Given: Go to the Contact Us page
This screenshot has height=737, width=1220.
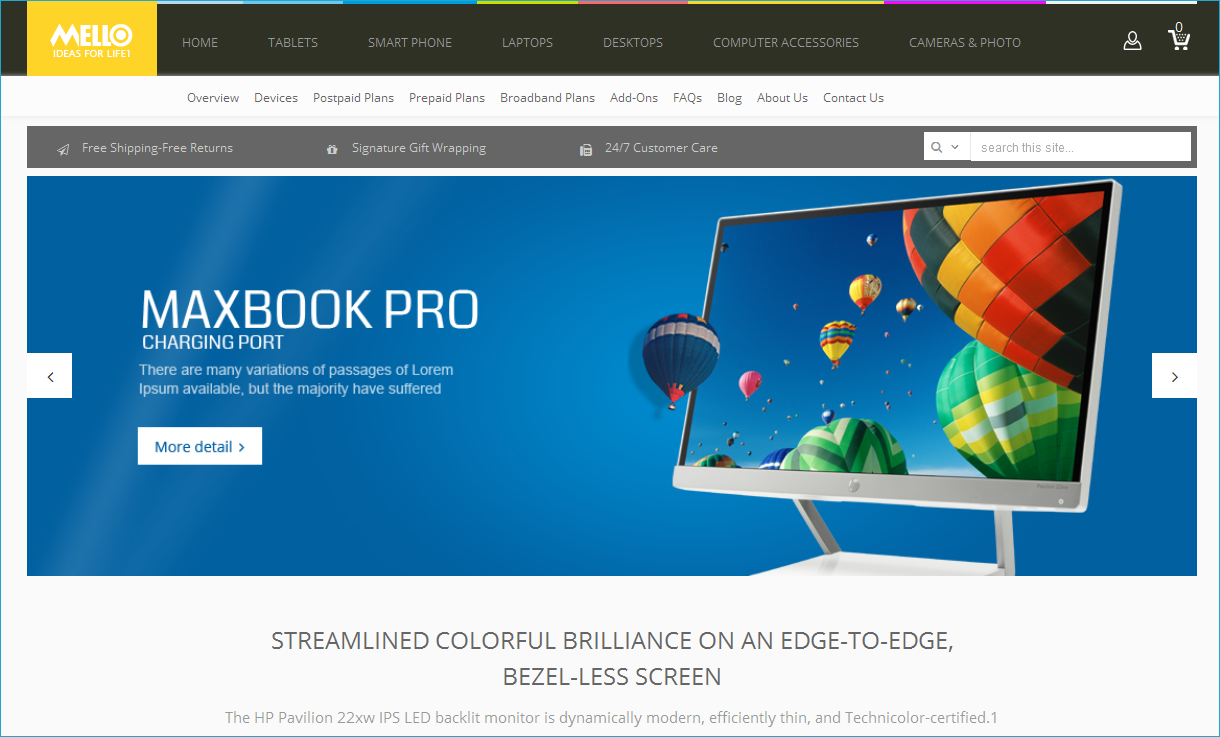Looking at the screenshot, I should click(853, 98).
